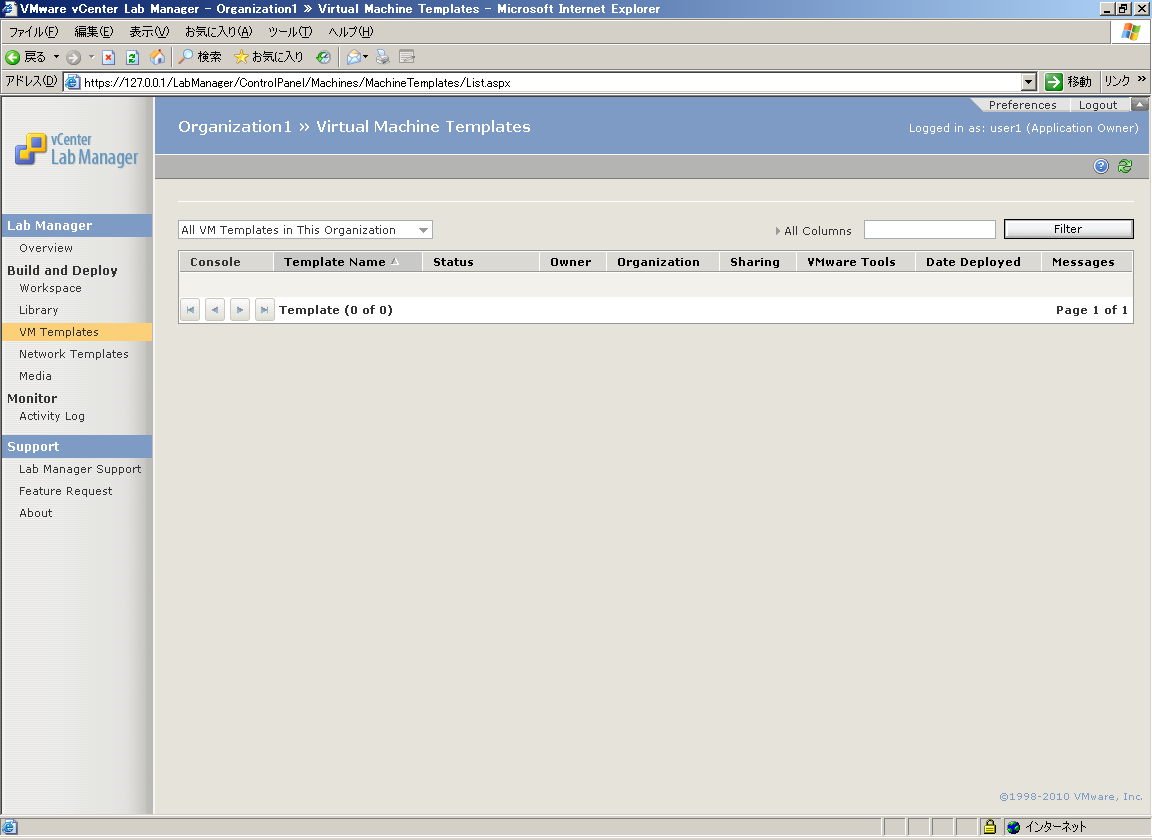1152x840 pixels.
Task: Click the IE Forward arrow icon
Action: pyautogui.click(x=73, y=57)
